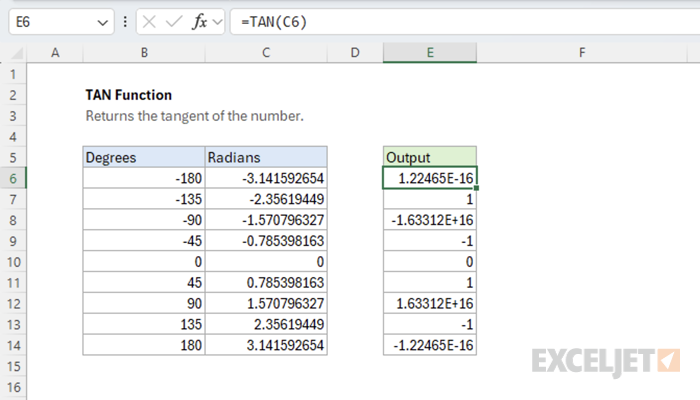Click the Name Box showing E6

click(61, 22)
